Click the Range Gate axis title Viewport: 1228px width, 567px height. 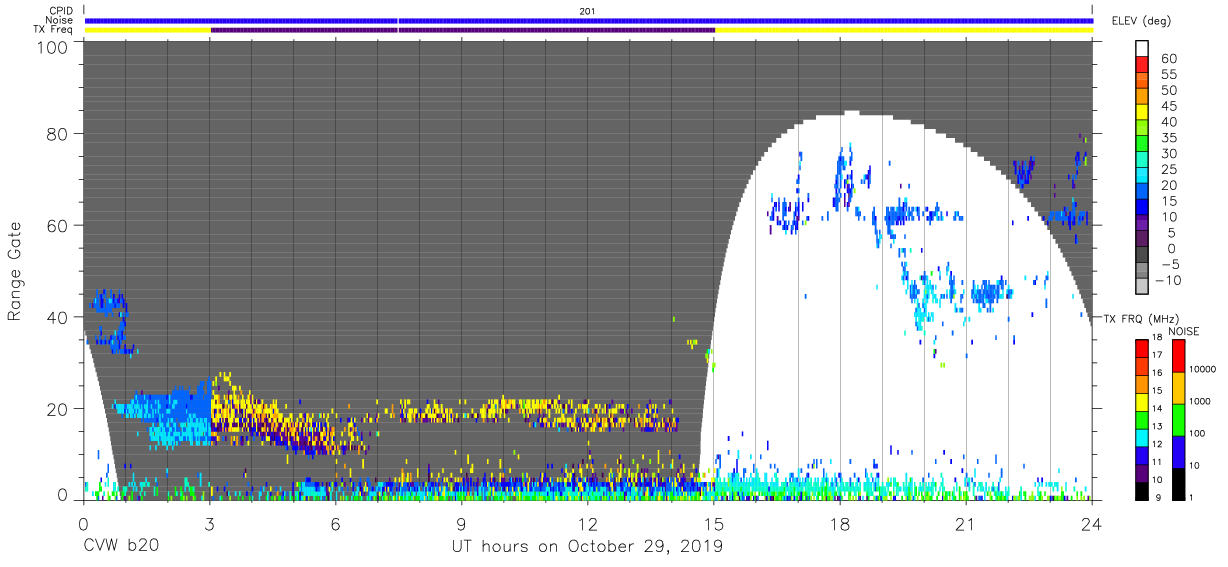15,272
